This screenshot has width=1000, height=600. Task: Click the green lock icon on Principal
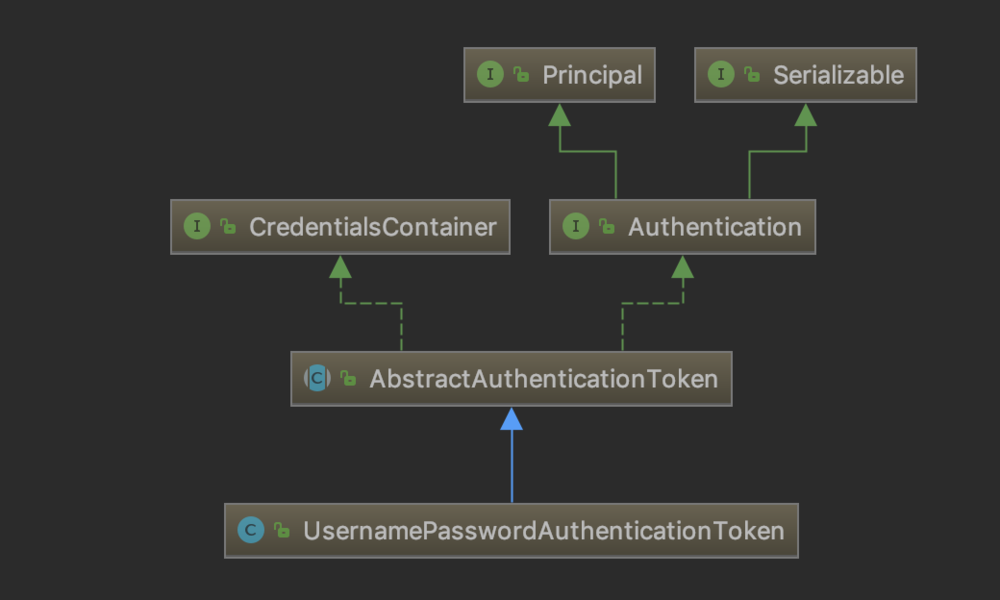point(521,75)
